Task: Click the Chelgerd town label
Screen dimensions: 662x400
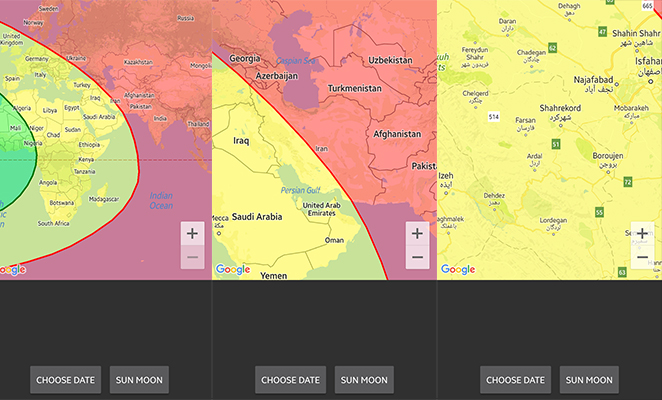Action: 475,97
